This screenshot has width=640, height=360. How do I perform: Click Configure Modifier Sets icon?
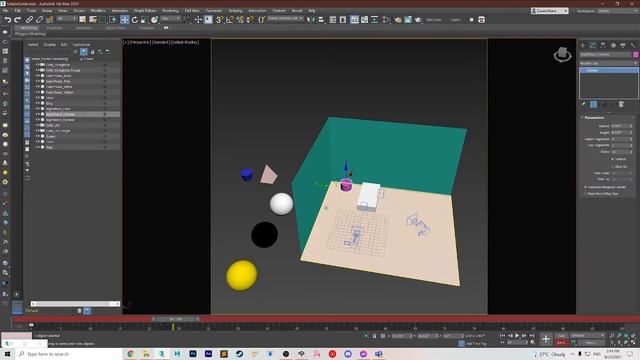point(621,104)
